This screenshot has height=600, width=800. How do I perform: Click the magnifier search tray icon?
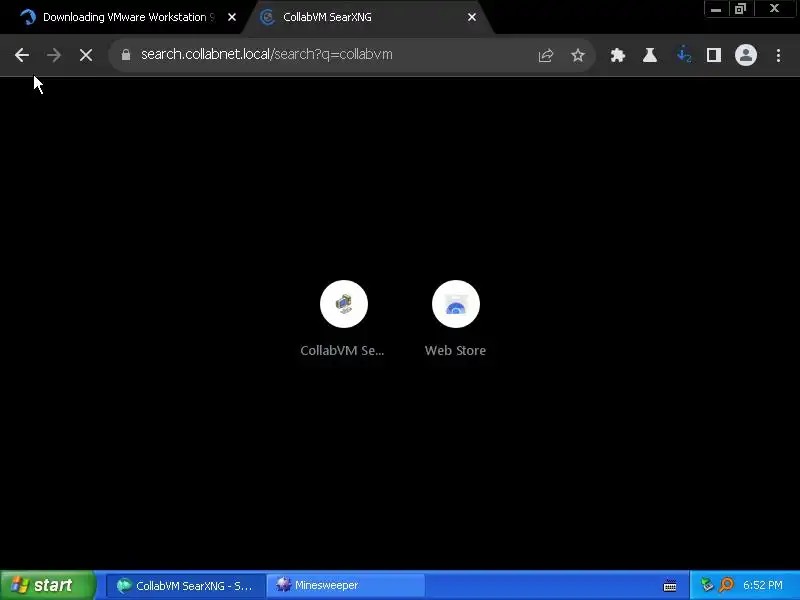point(726,585)
